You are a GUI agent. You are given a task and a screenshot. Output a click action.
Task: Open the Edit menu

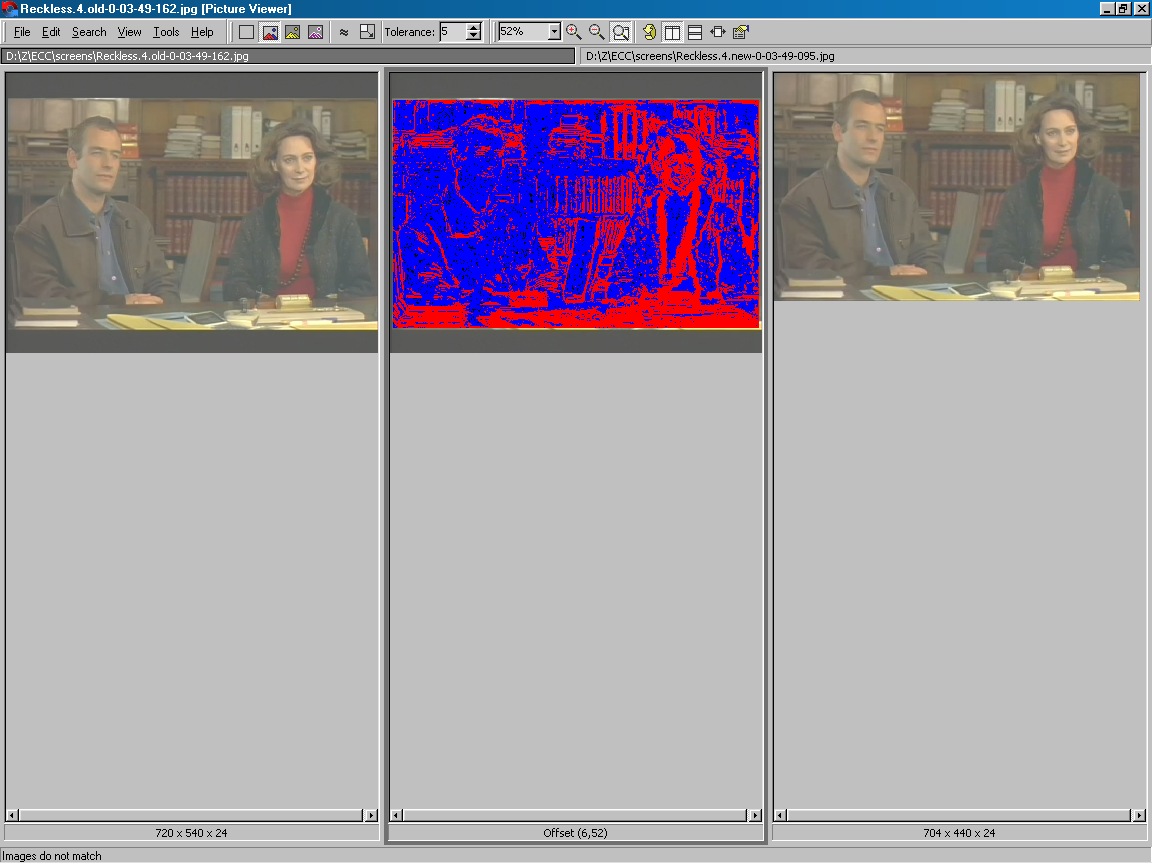click(x=51, y=32)
